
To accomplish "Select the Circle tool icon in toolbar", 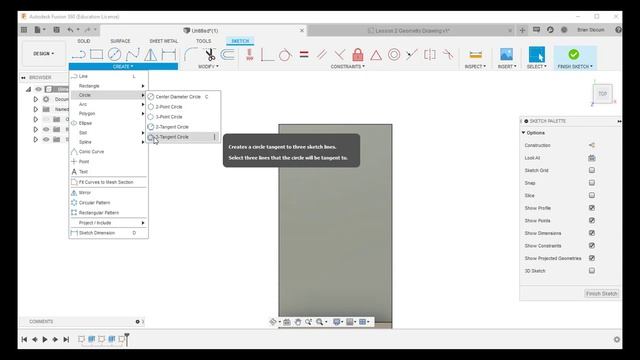I will pos(114,54).
